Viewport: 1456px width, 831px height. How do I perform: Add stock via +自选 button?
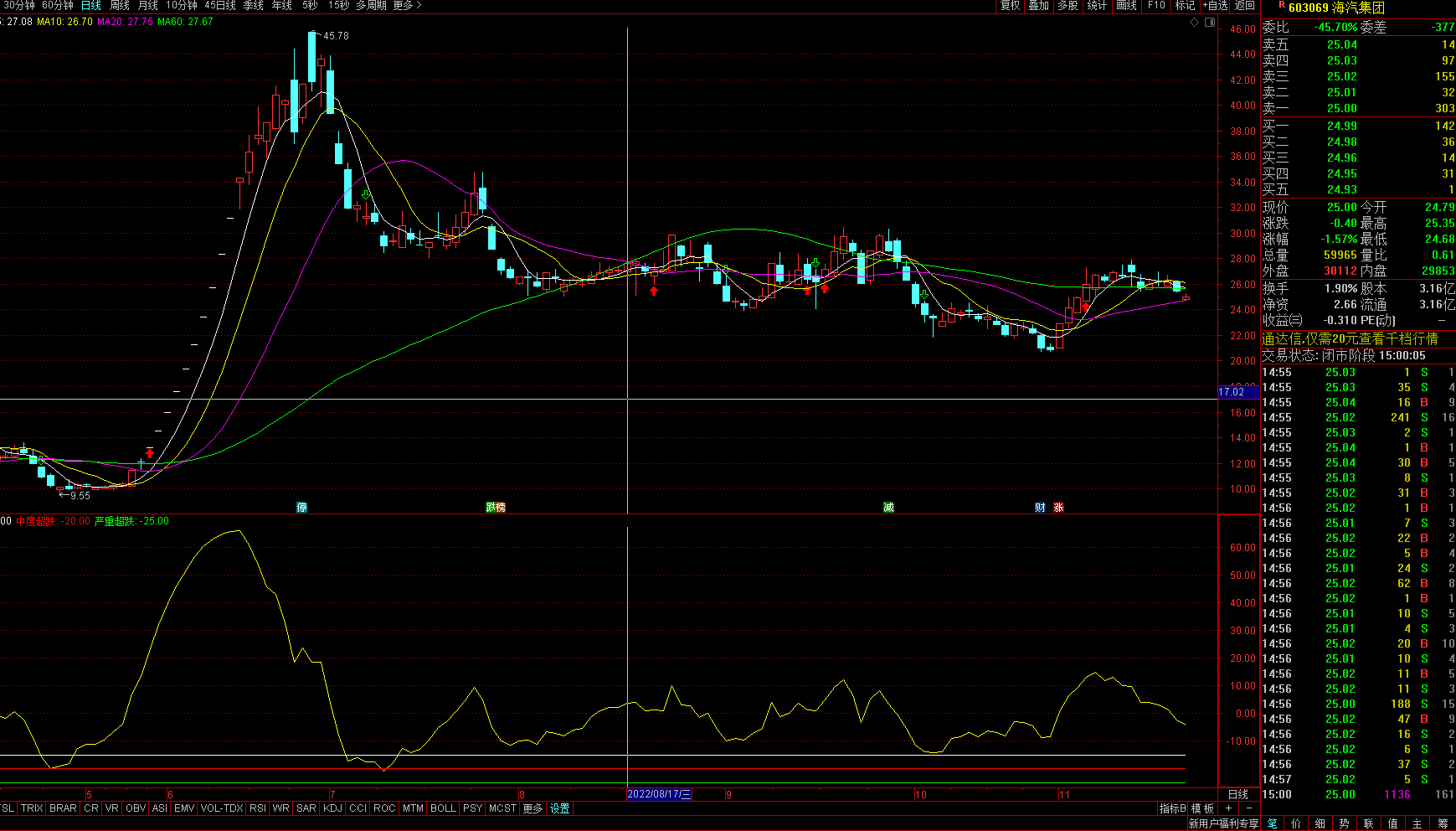(1216, 6)
